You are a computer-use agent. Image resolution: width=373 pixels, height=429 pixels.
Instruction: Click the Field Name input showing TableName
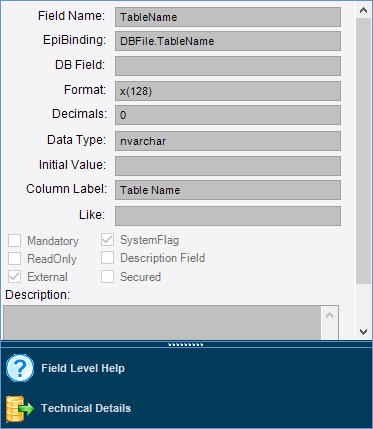228,17
